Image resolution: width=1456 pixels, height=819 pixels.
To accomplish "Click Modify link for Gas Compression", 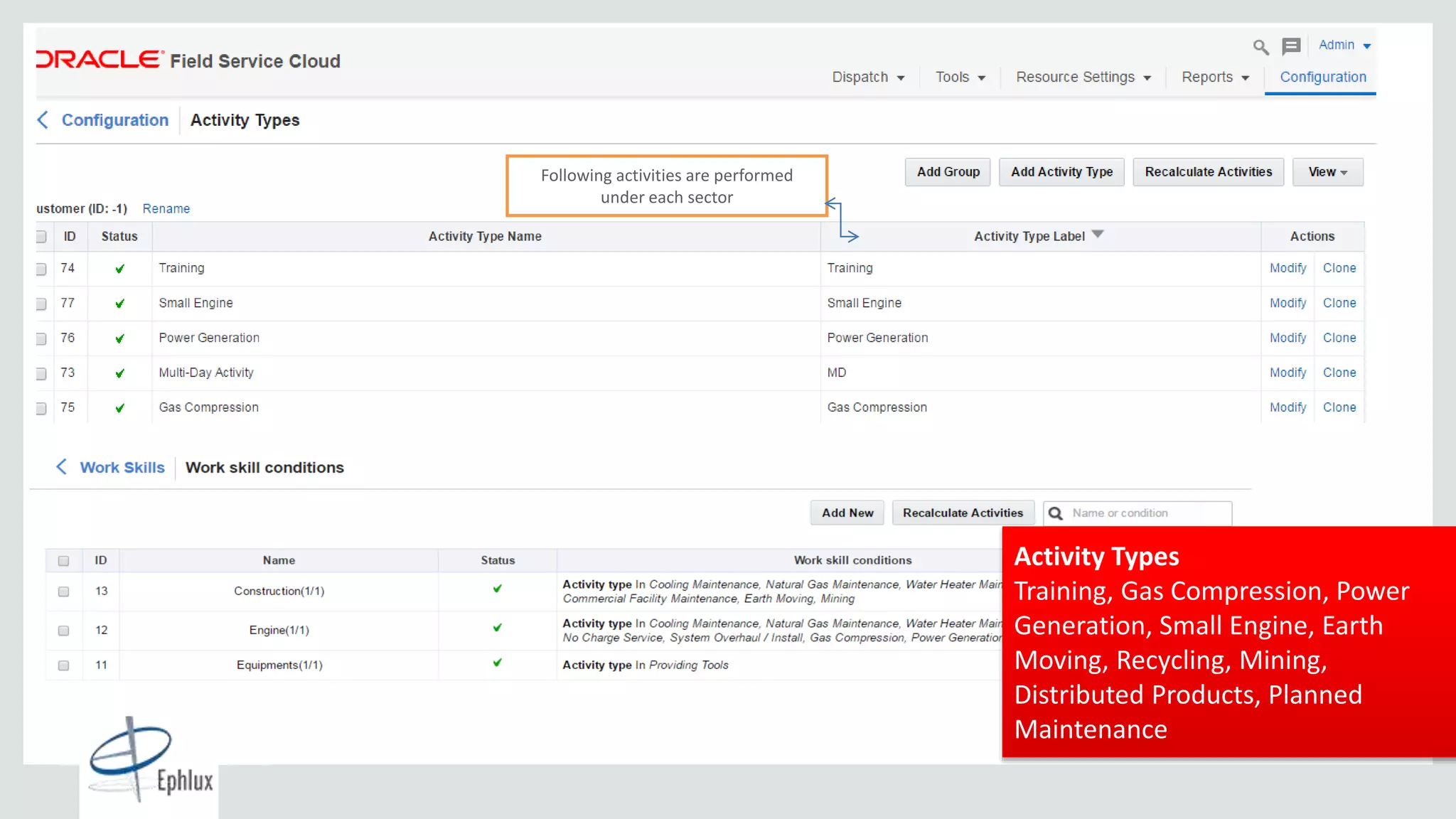I will (x=1288, y=407).
